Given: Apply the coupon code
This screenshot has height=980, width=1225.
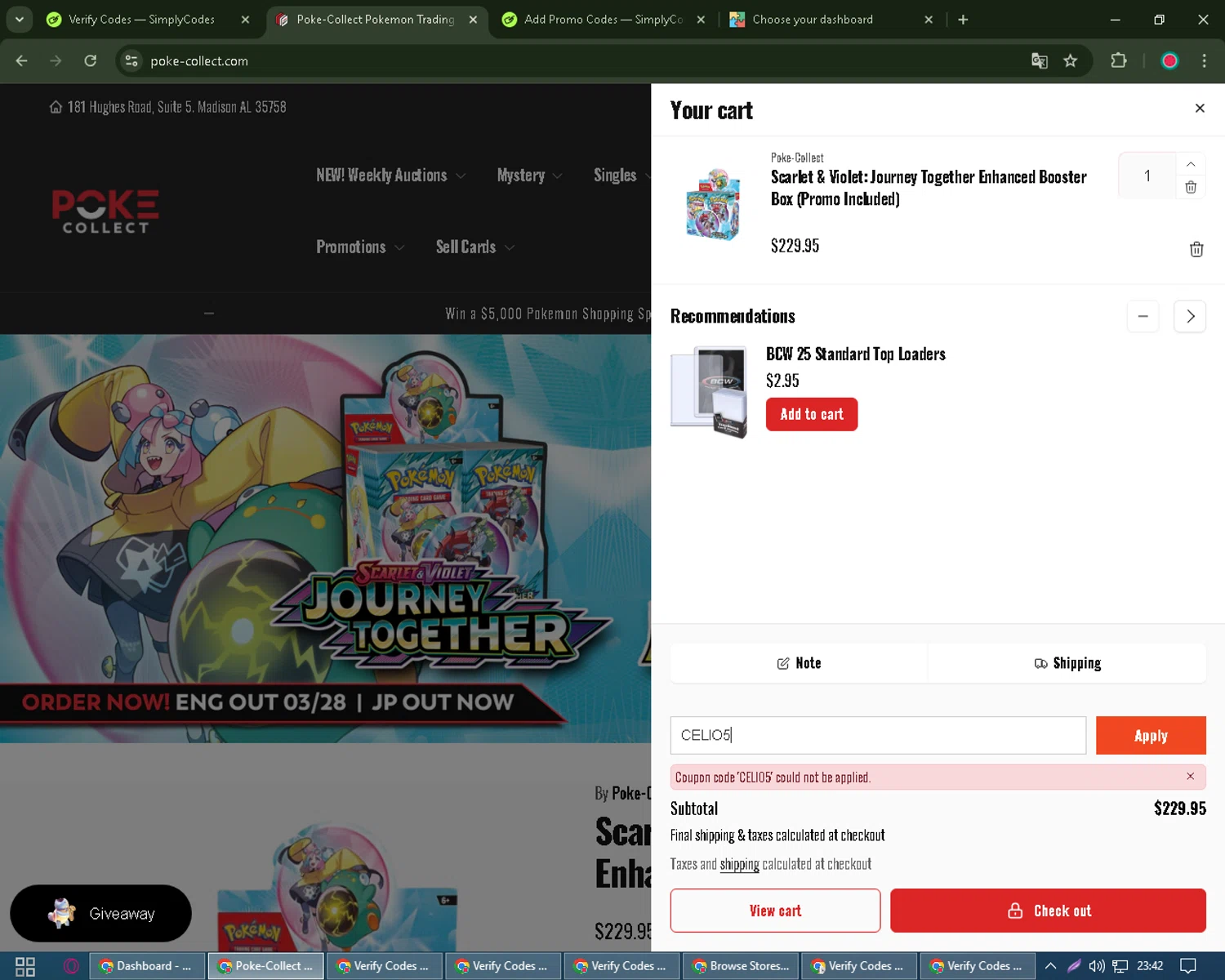Looking at the screenshot, I should [x=1151, y=735].
